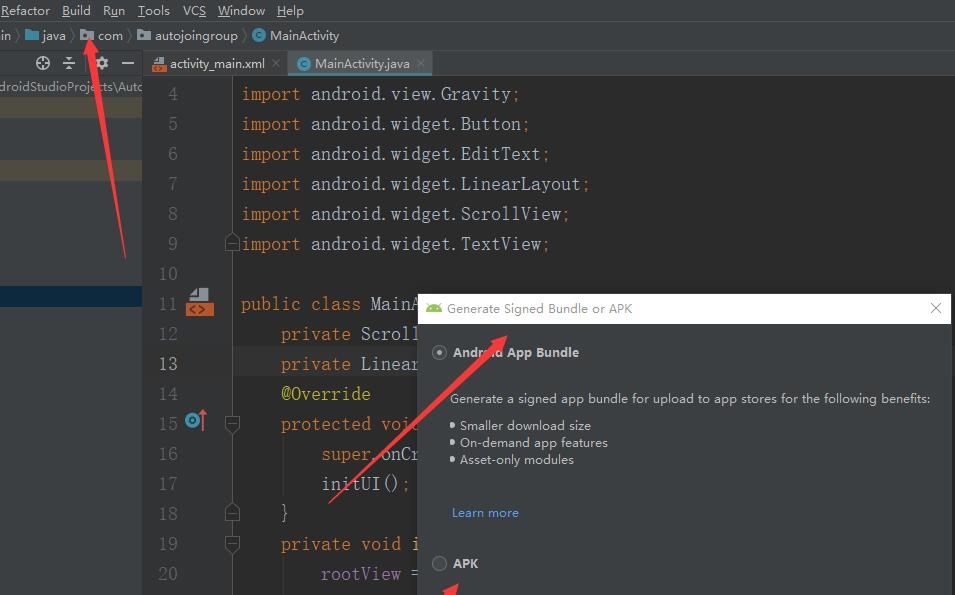
Task: Switch to the activity_main.xml tab
Action: click(216, 63)
